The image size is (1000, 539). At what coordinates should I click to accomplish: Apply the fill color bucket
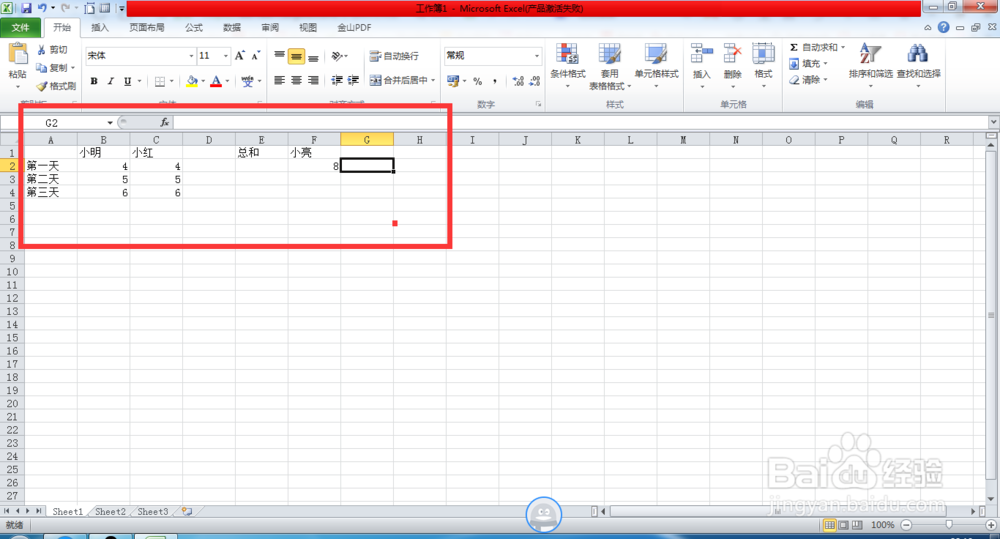(x=192, y=81)
